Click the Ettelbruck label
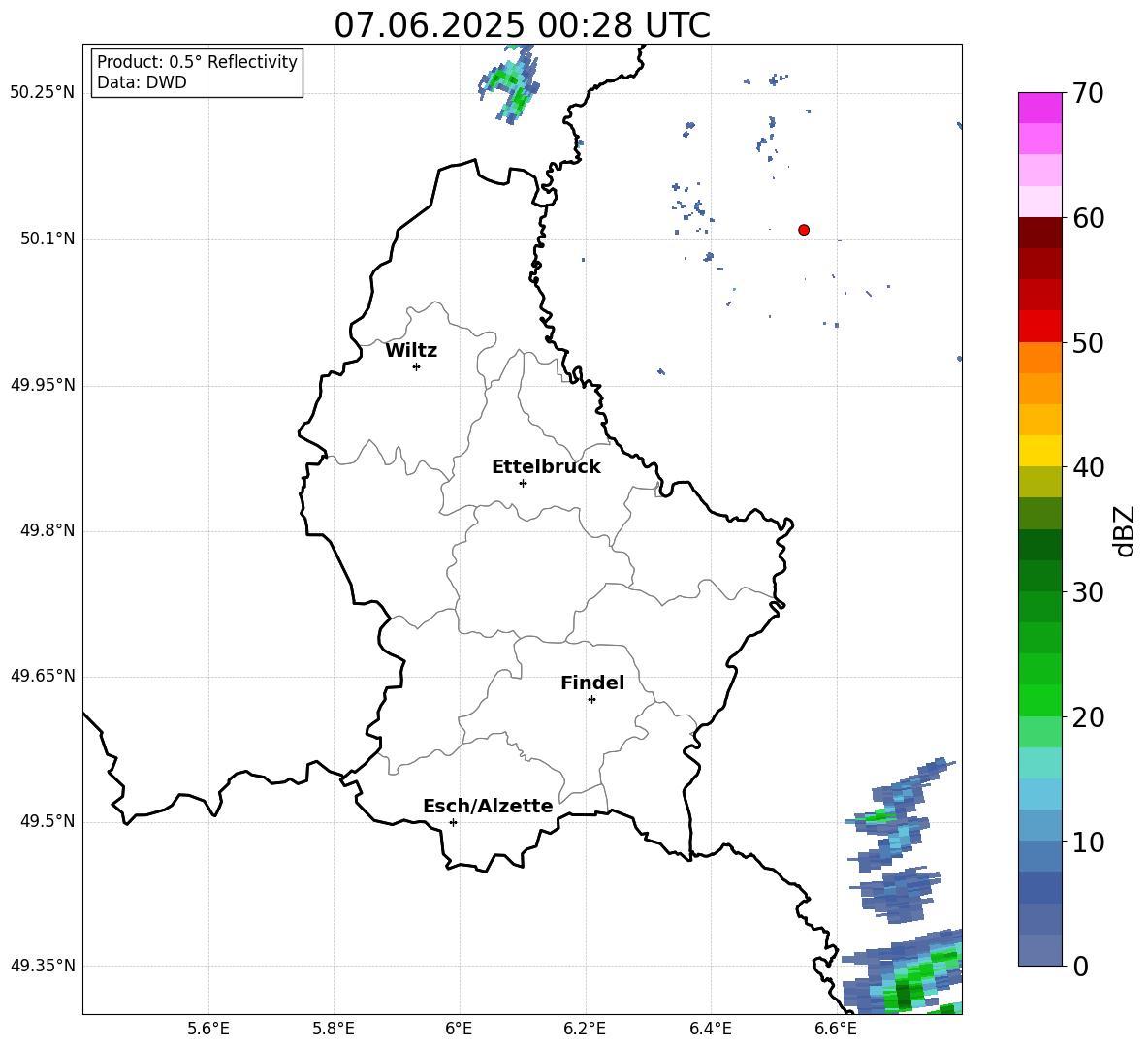Screen dimensions: 1148x1048 [546, 467]
